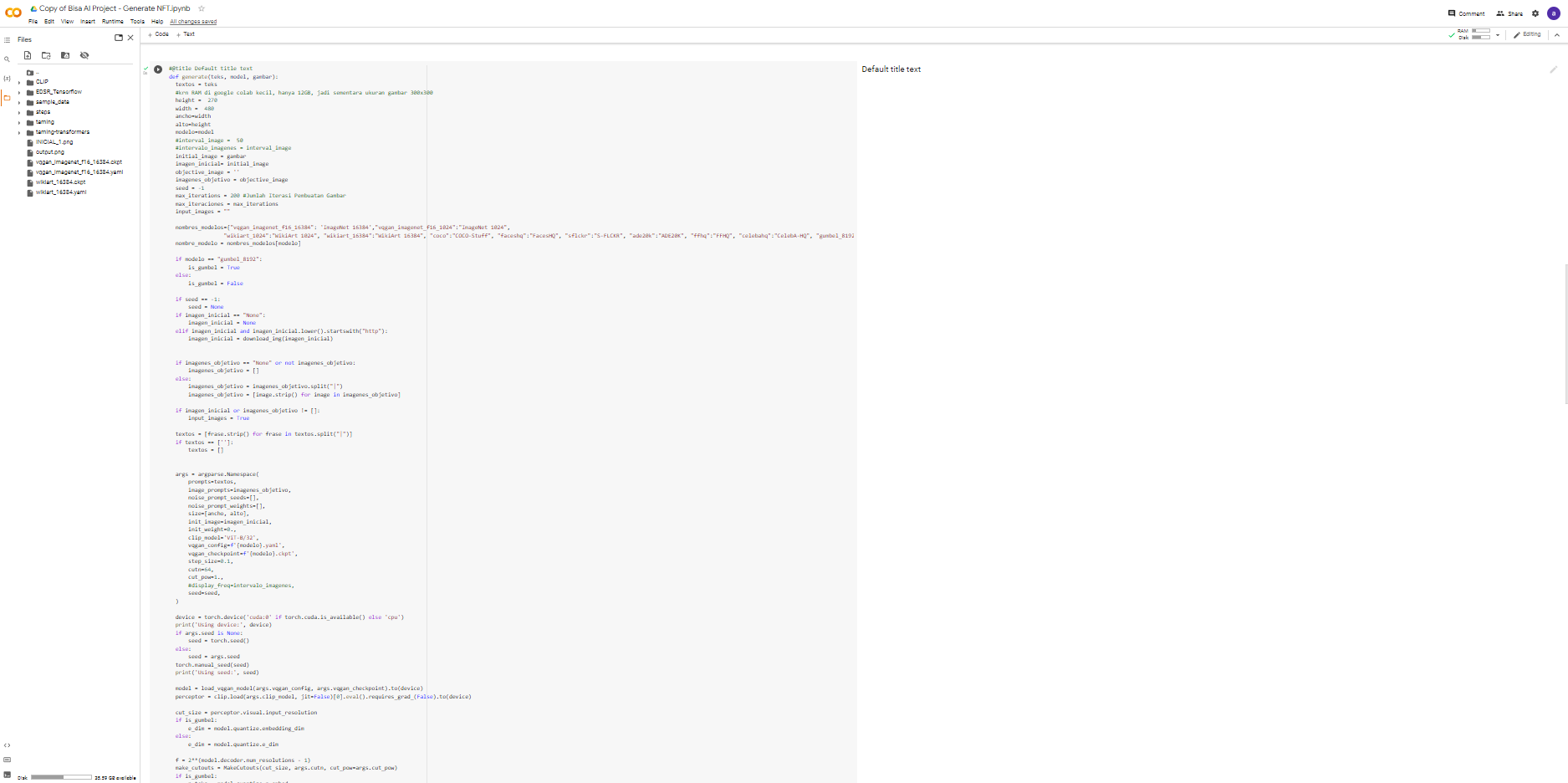Open the View menu

coord(67,22)
